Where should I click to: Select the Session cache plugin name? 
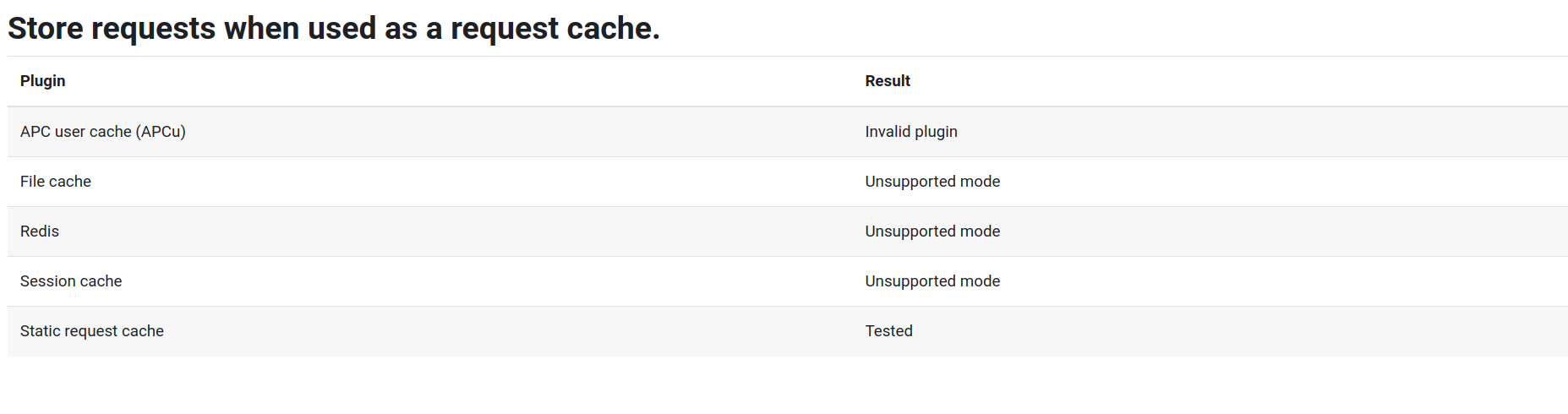pyautogui.click(x=71, y=281)
